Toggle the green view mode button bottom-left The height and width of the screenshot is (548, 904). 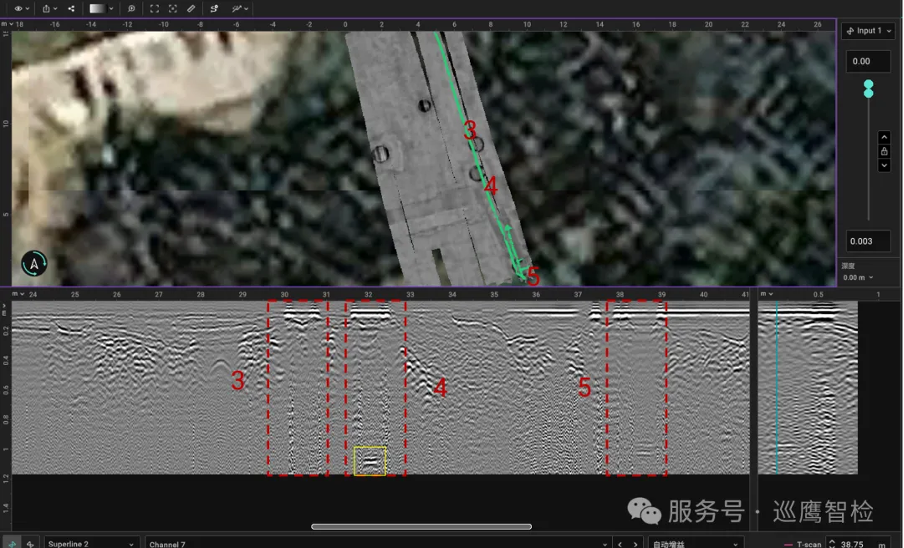(x=11, y=543)
